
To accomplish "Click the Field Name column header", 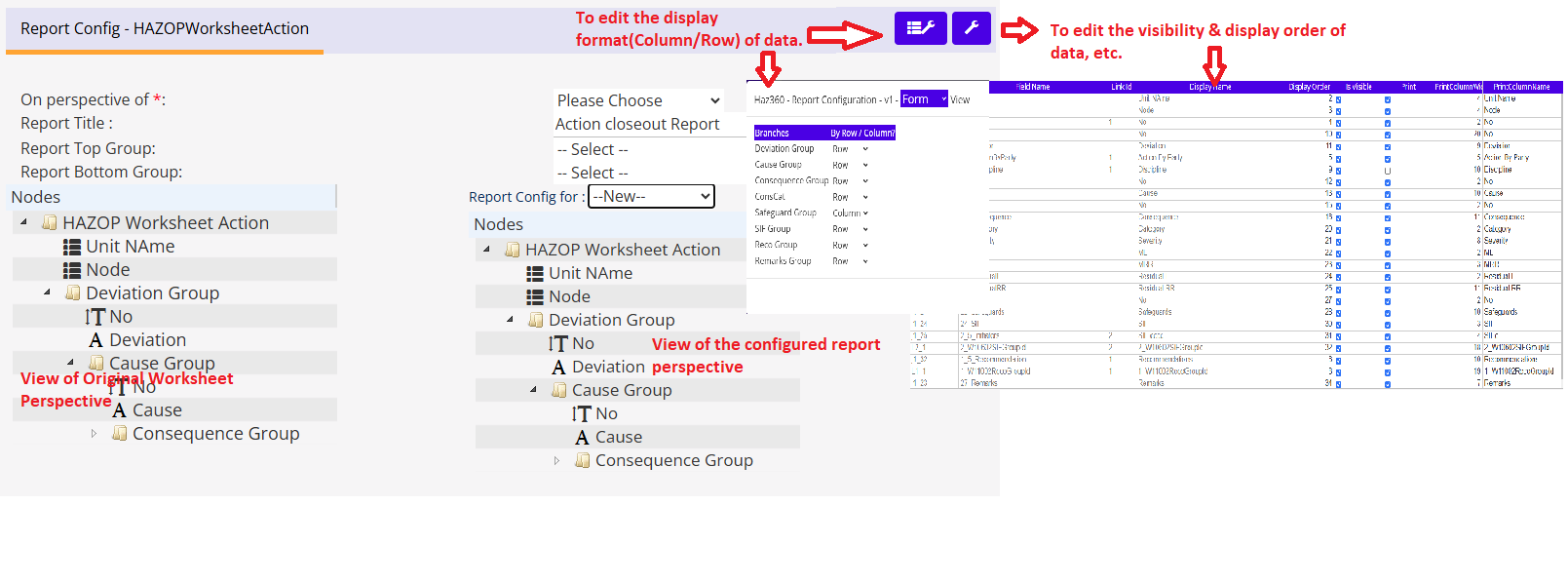I will coord(1032,87).
